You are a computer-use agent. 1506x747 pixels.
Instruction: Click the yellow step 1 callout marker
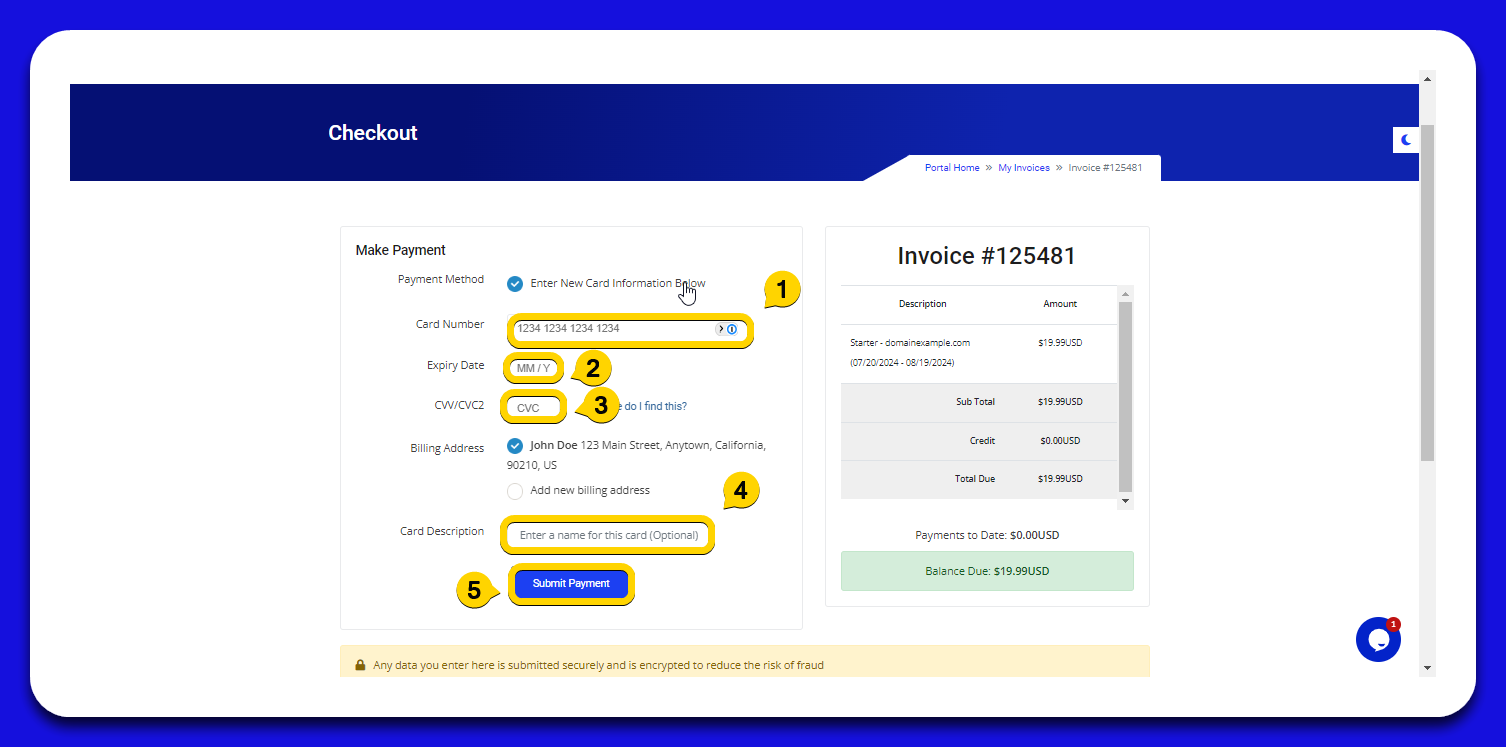point(782,290)
